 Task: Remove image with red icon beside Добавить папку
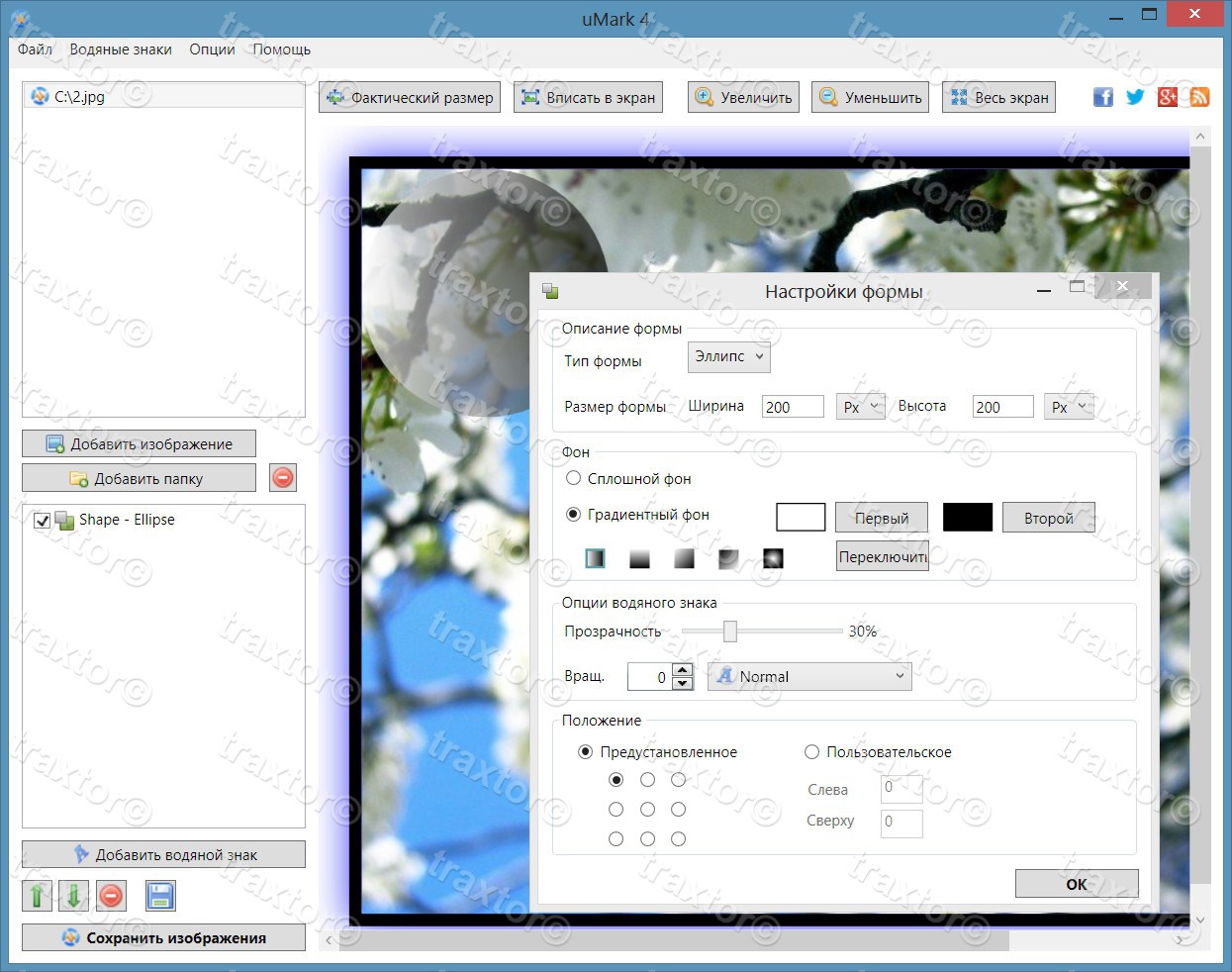tap(282, 478)
